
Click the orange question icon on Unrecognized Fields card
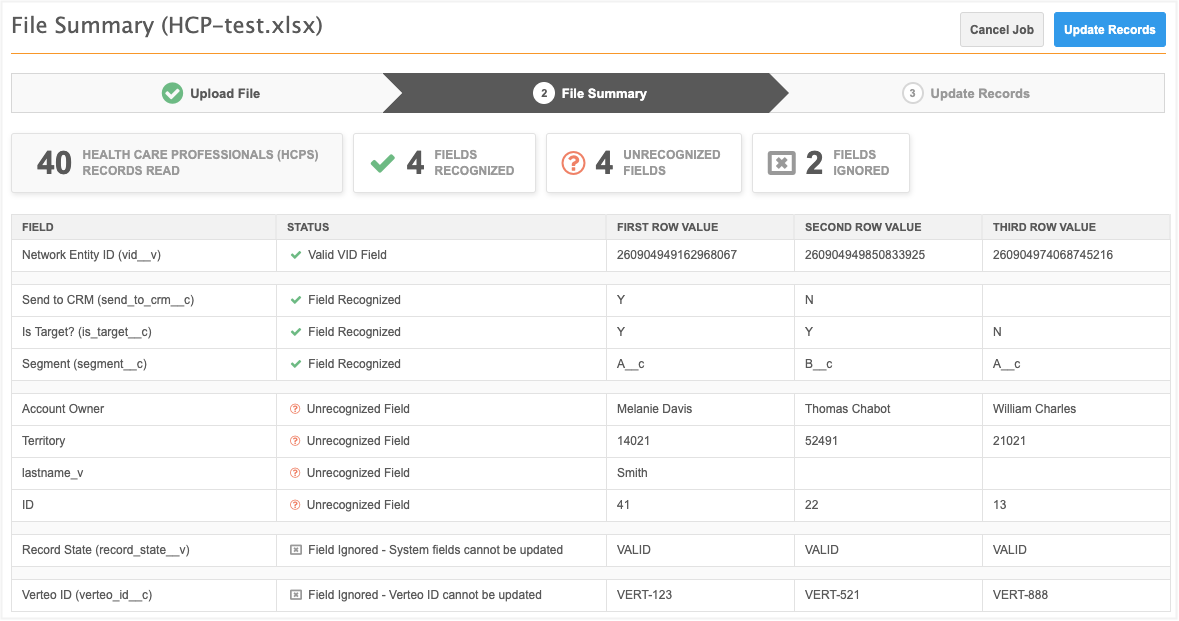pos(573,163)
